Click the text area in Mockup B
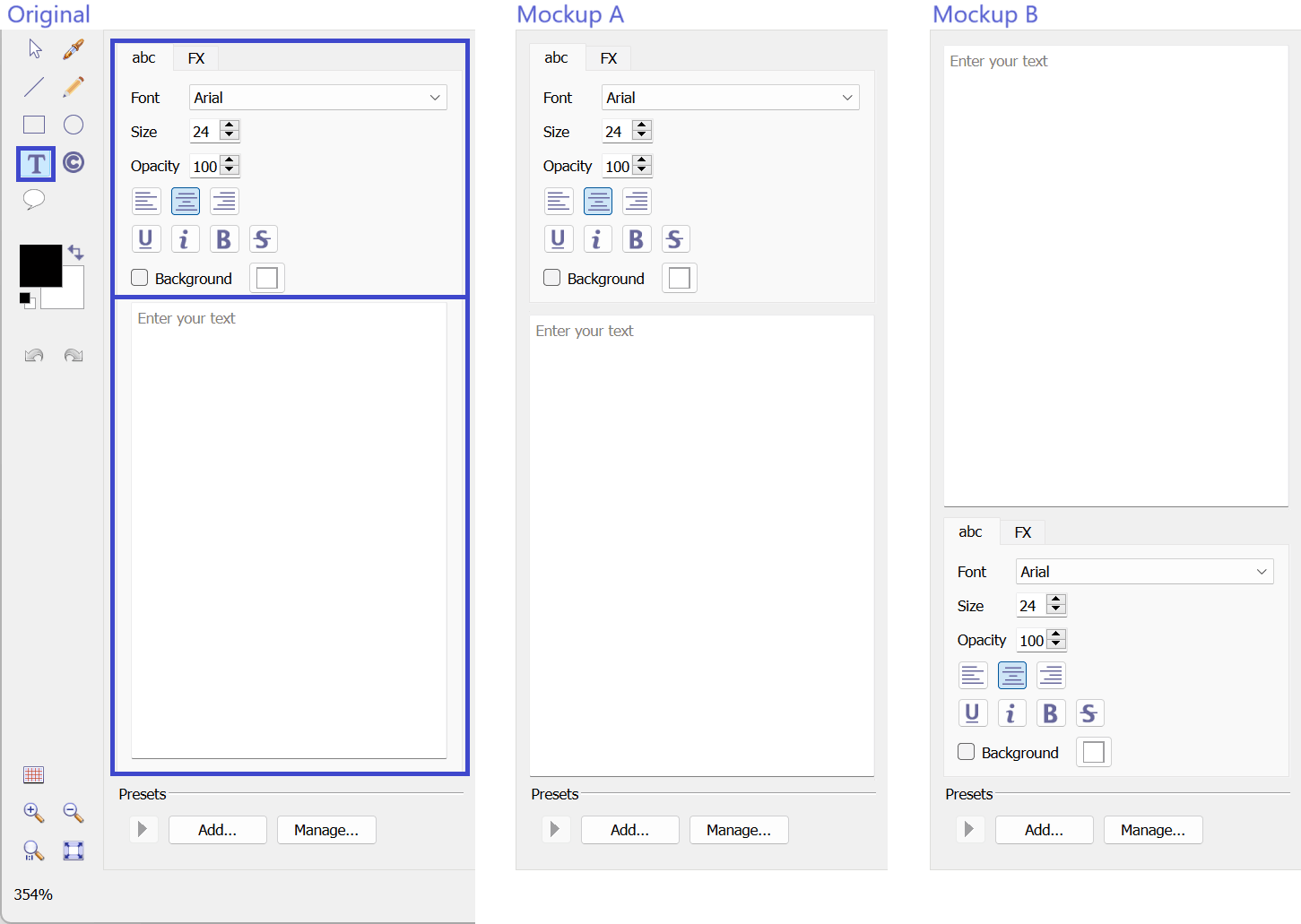This screenshot has width=1301, height=924. 1116,276
